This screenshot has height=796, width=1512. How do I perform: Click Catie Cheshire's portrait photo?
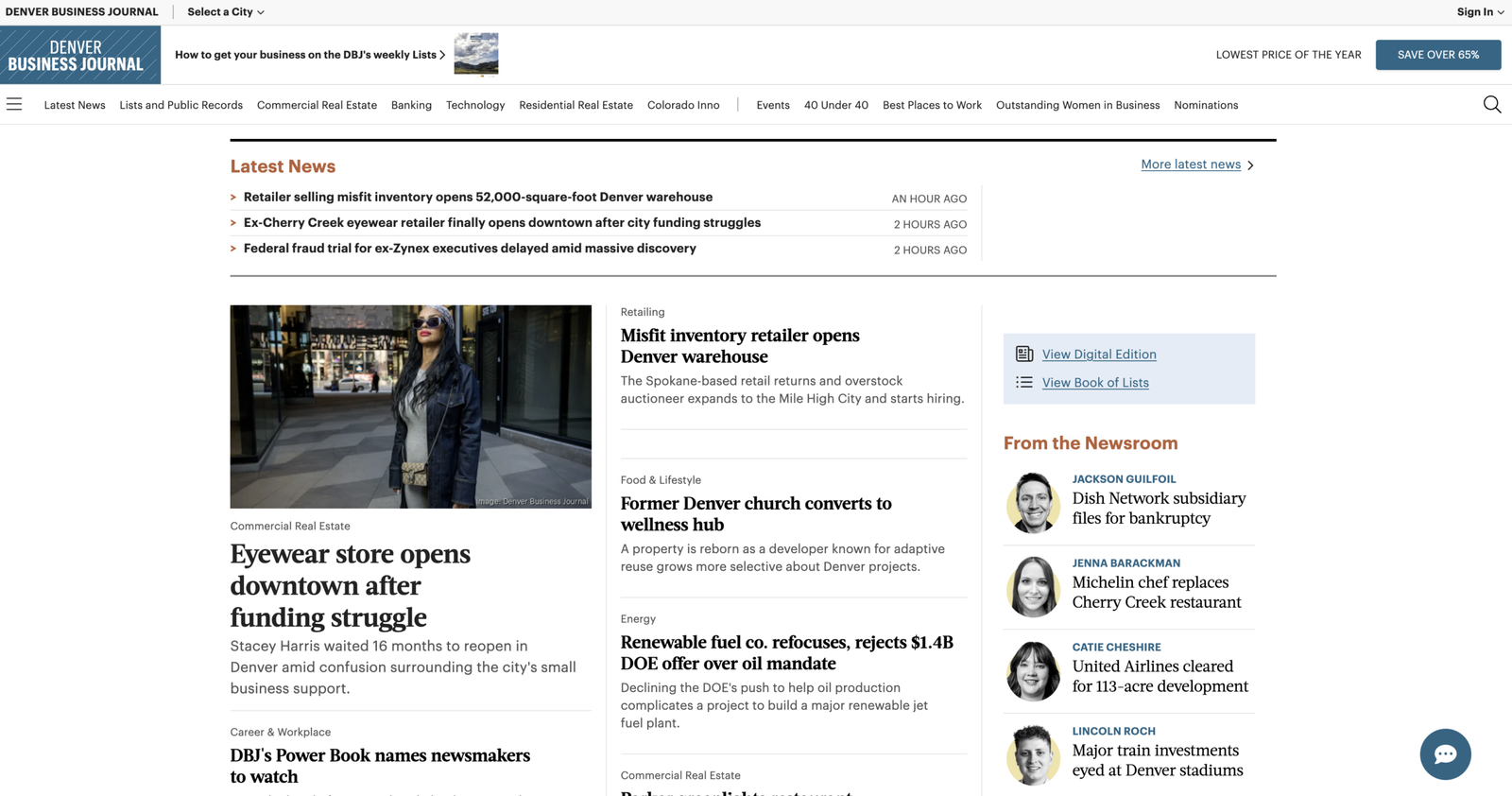click(1033, 671)
